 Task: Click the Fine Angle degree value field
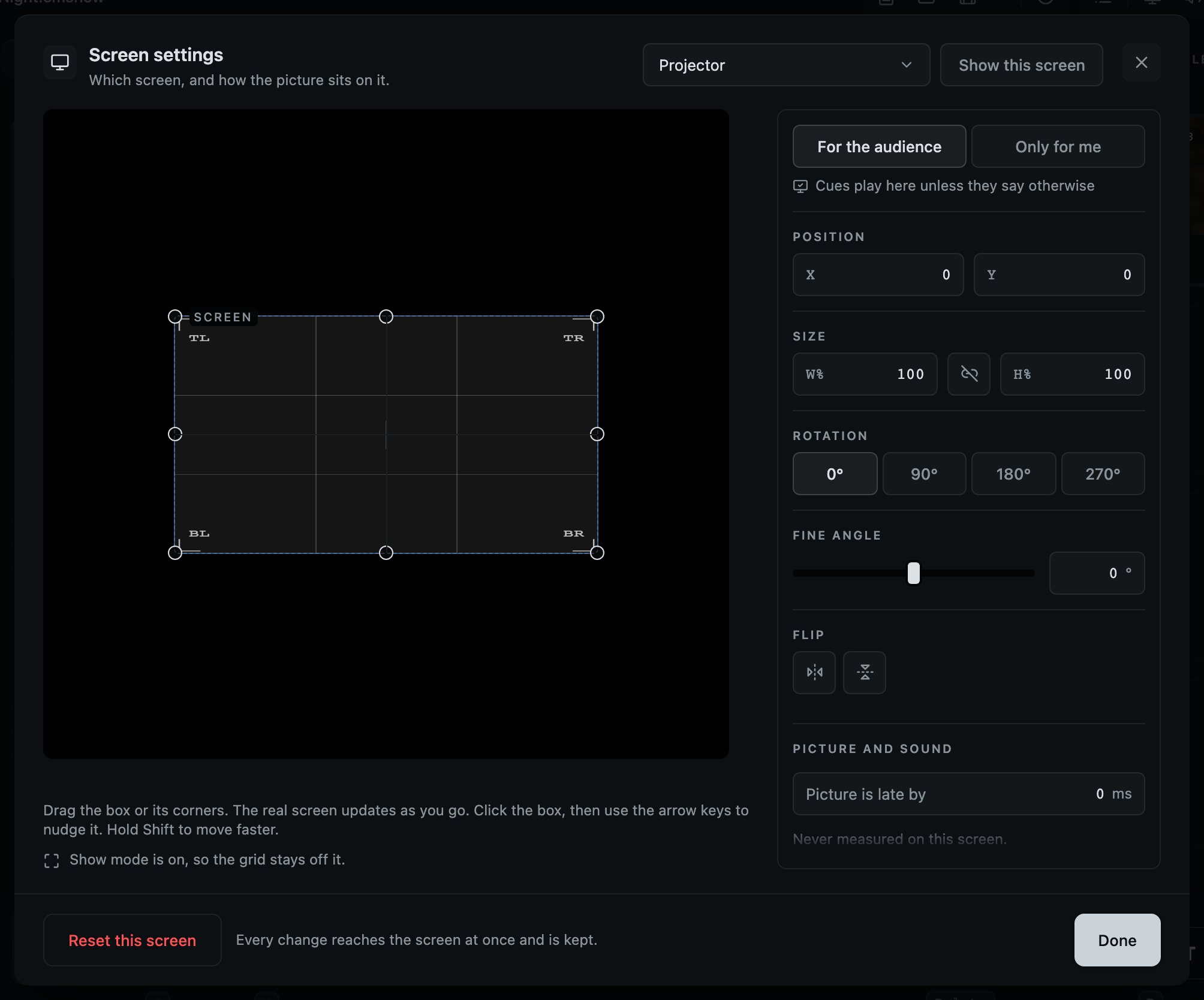pyautogui.click(x=1097, y=573)
